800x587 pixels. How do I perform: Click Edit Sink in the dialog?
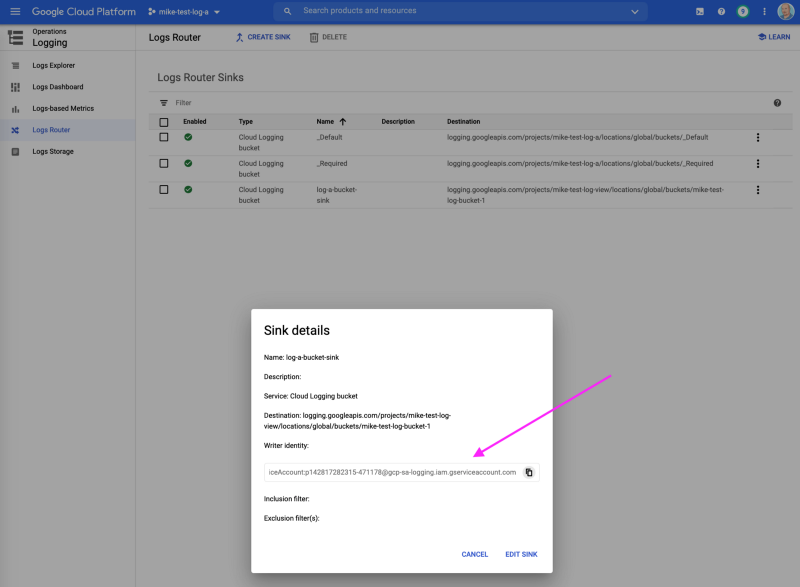521,554
